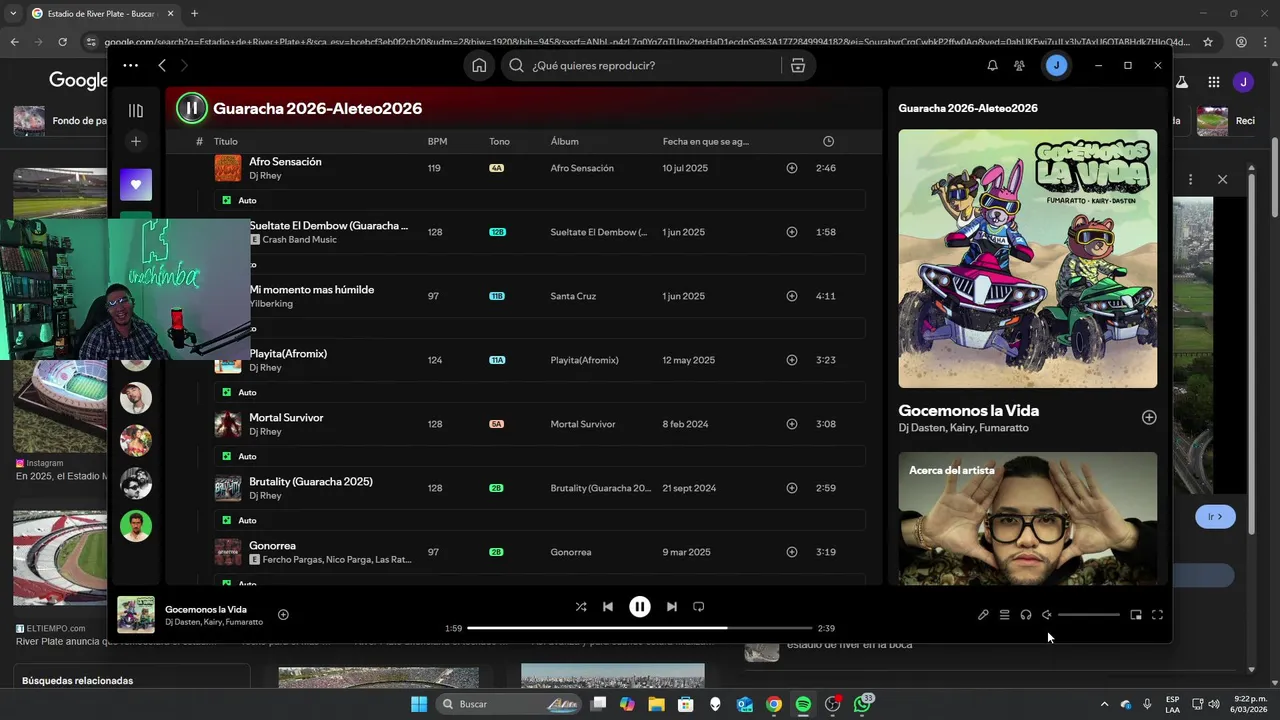Seek within the song progress bar
The width and height of the screenshot is (1280, 720).
pos(639,628)
